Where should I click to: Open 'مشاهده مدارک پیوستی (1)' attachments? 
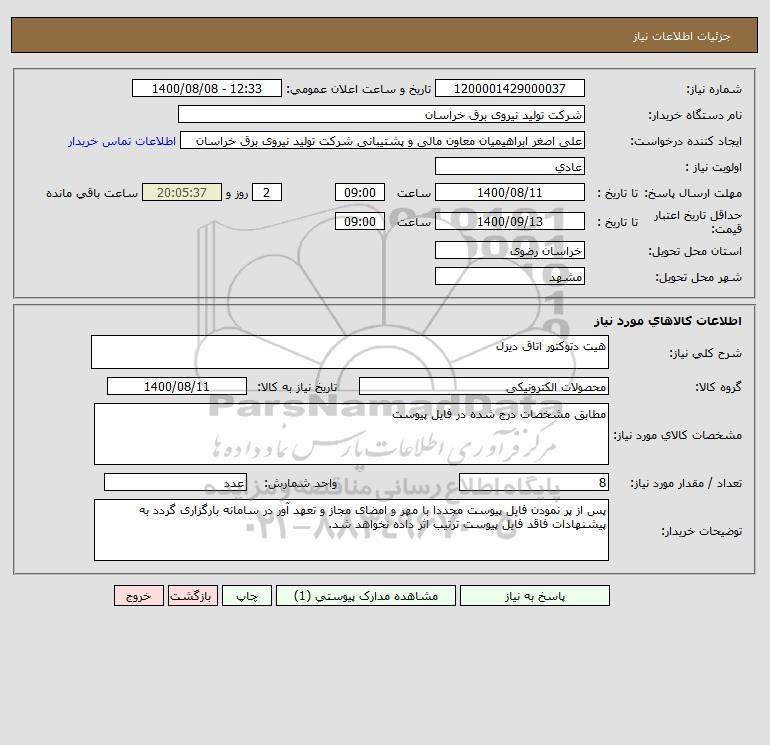coord(366,595)
